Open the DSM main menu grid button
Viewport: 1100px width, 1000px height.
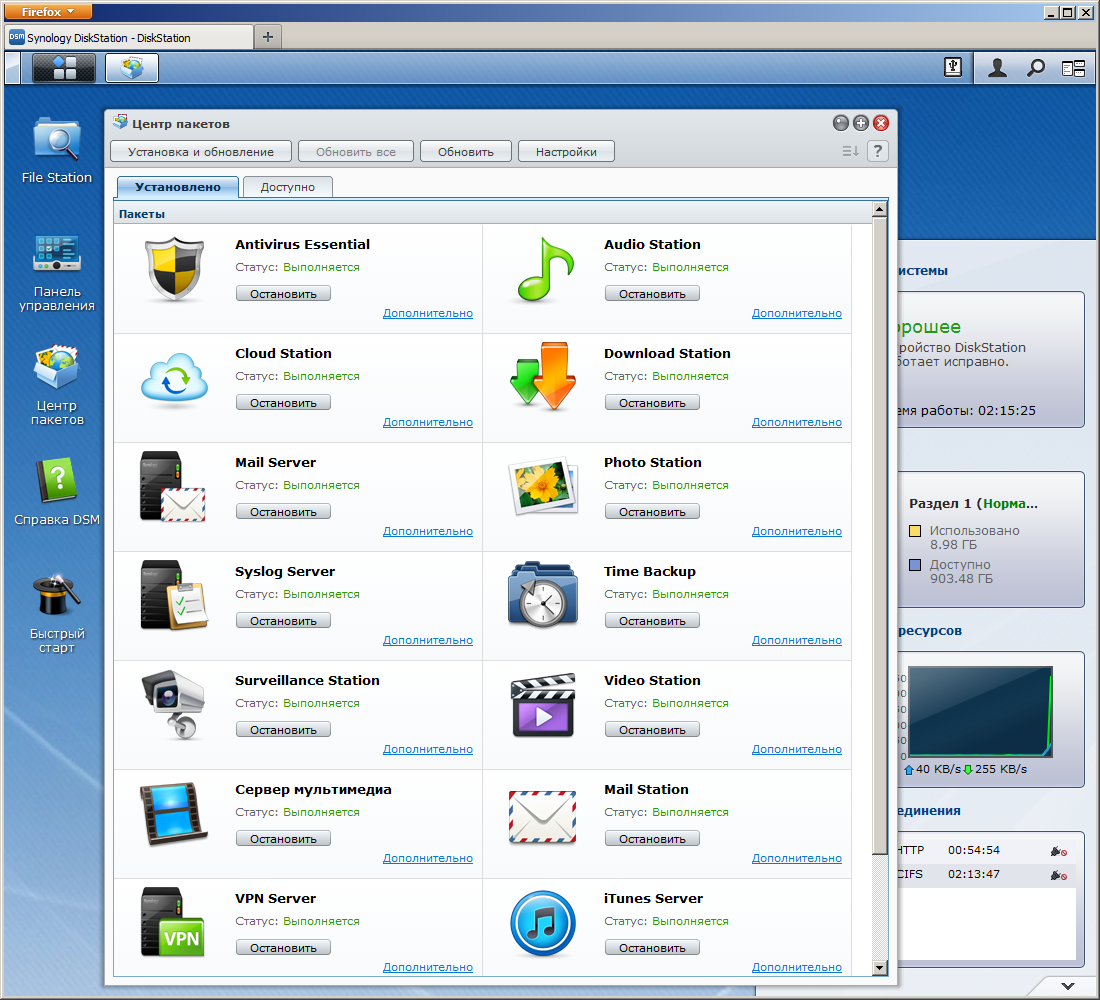(64, 68)
